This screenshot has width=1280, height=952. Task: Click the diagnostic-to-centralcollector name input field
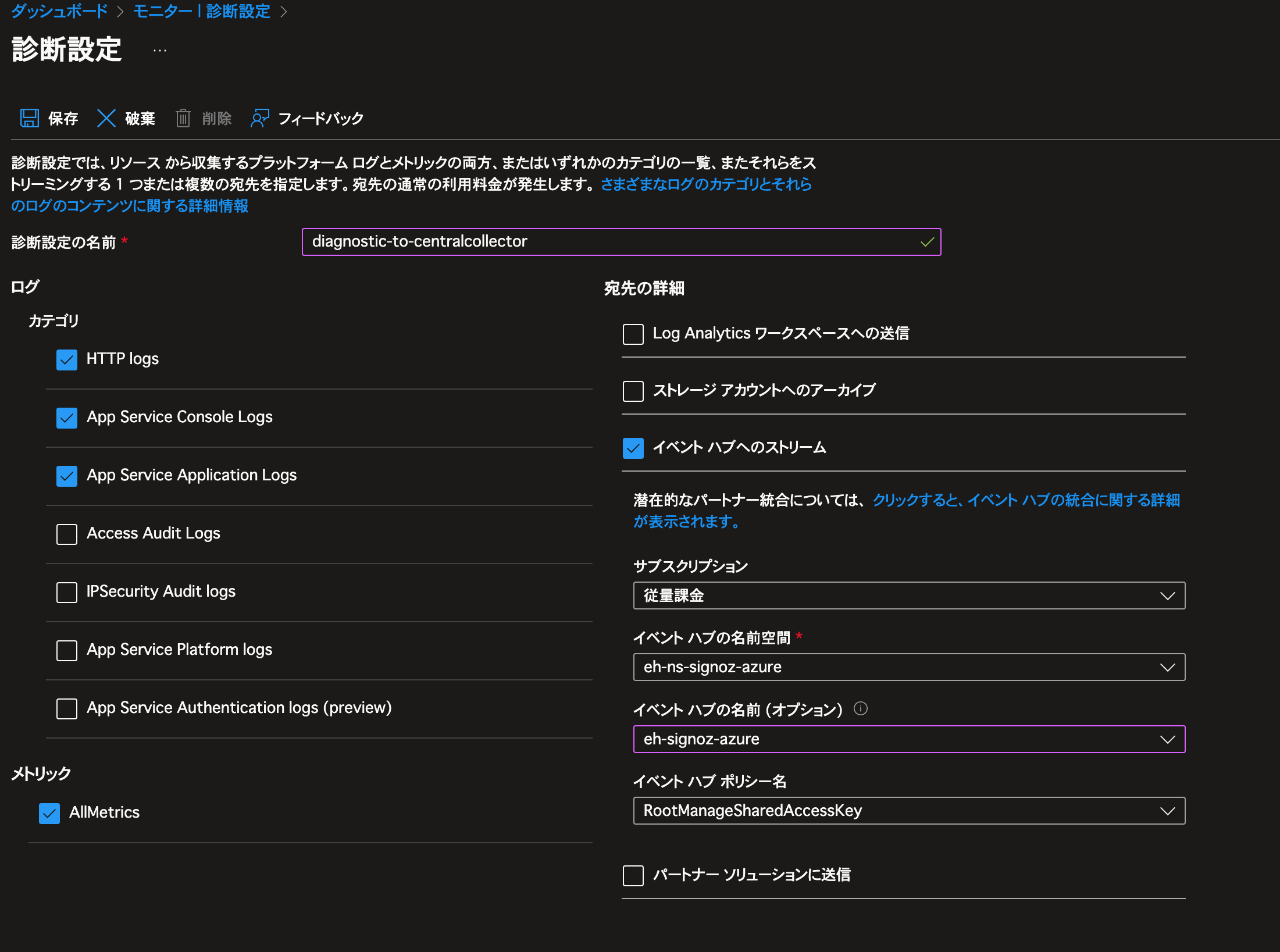tap(611, 242)
